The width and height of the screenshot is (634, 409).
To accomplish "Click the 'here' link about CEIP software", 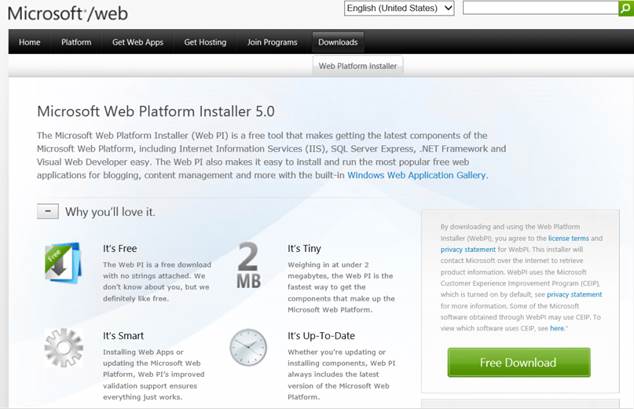I will point(557,329).
